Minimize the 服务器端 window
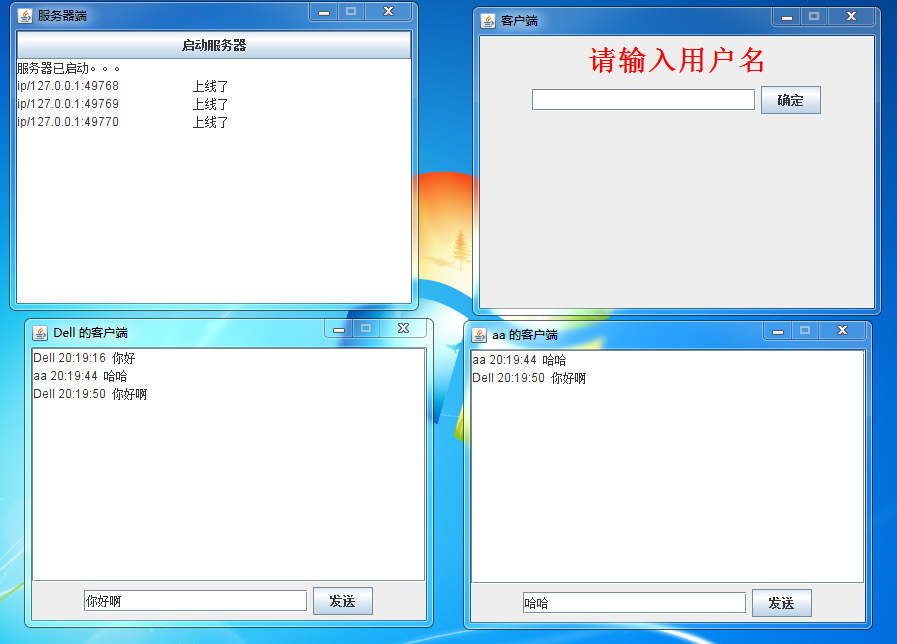Image resolution: width=897 pixels, height=644 pixels. (x=324, y=11)
